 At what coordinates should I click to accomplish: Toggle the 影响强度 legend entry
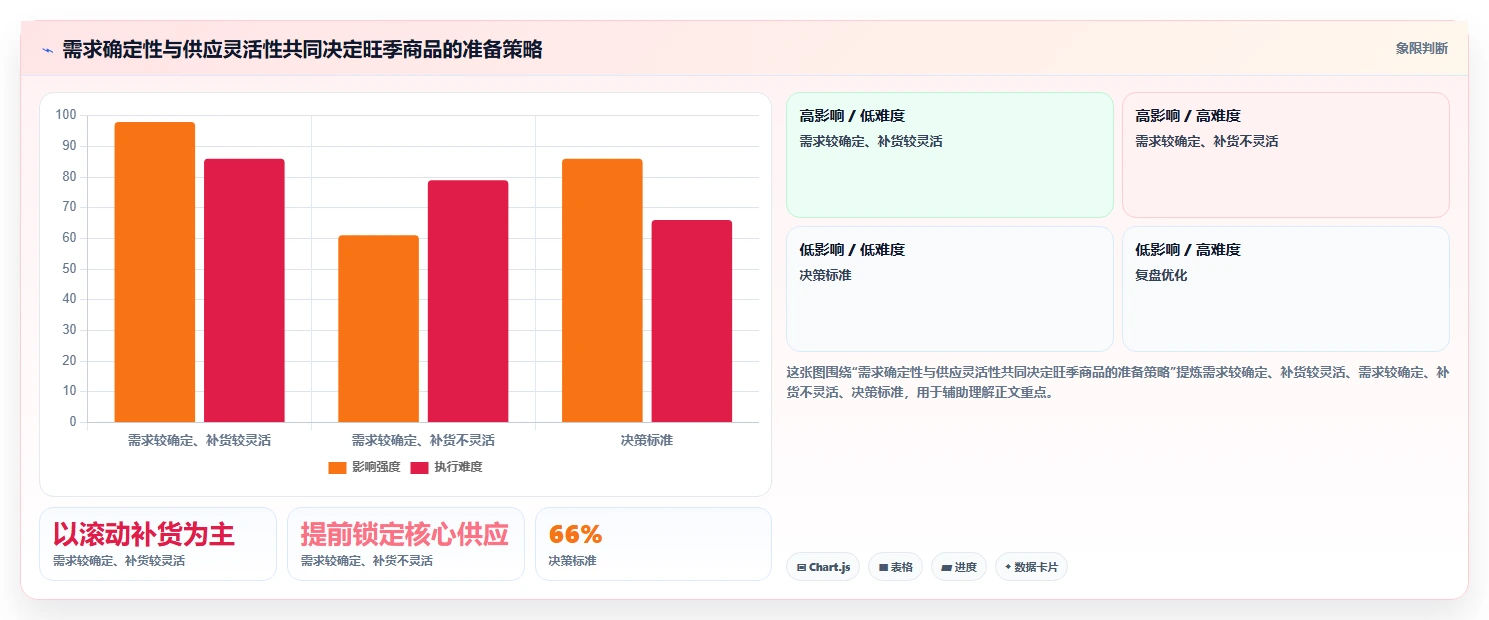364,467
